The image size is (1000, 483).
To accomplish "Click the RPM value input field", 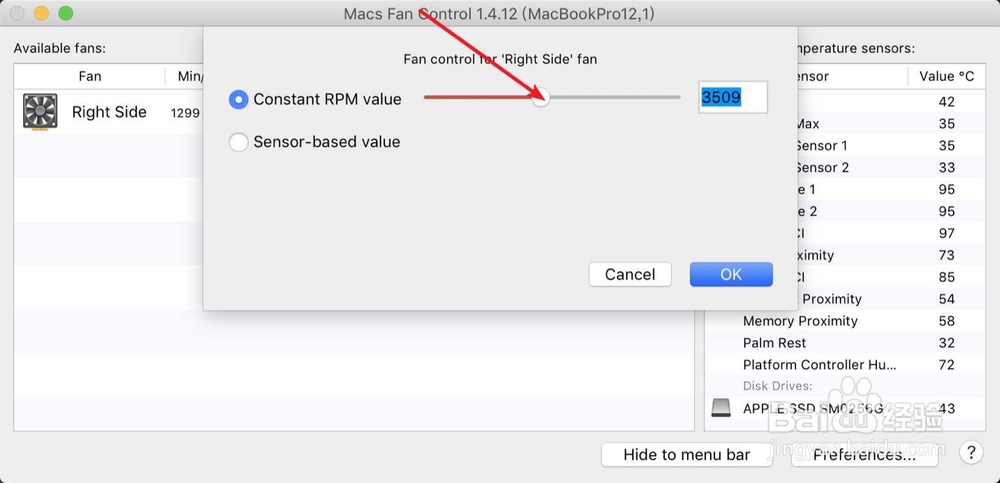I will pos(733,97).
